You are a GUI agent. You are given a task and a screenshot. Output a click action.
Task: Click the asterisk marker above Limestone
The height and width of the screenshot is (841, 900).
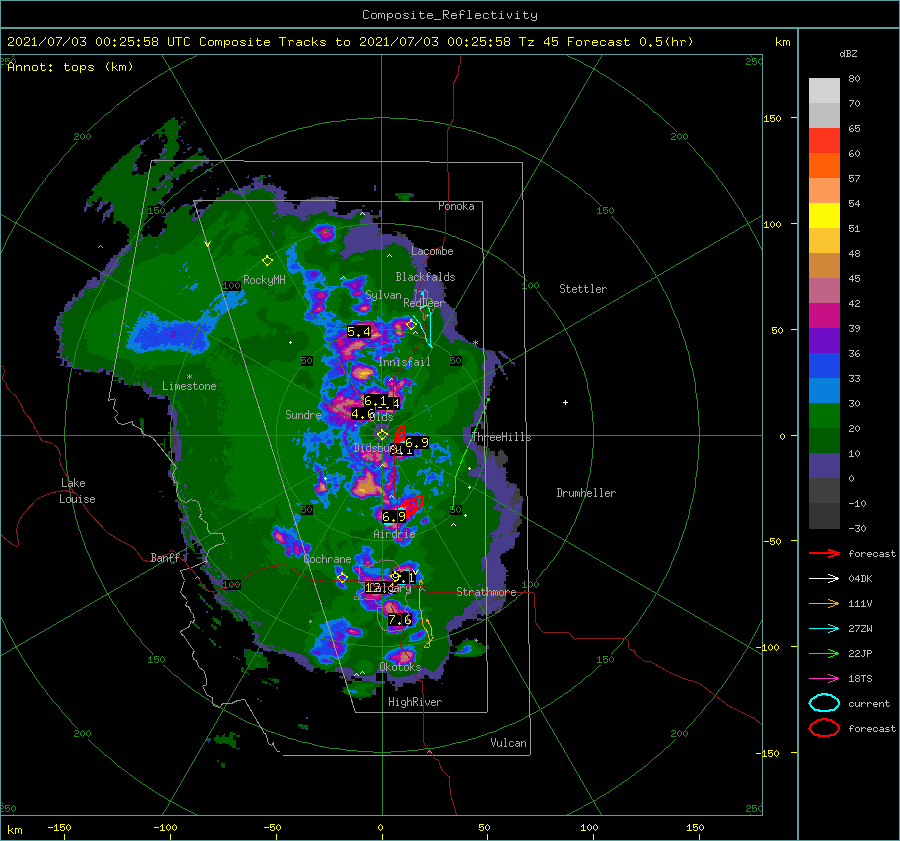point(189,377)
